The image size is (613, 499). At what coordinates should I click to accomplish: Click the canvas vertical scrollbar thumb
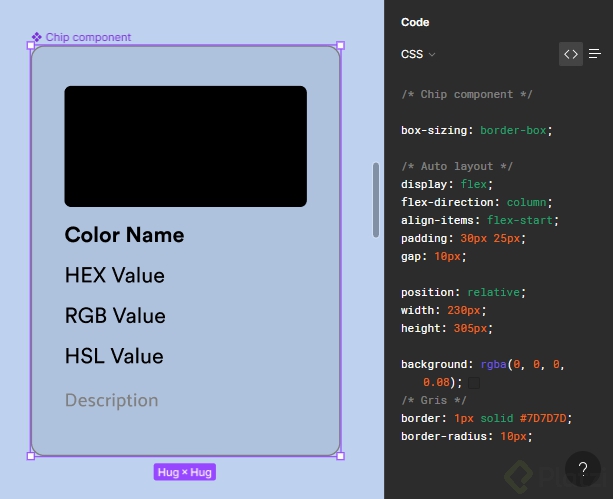(376, 200)
